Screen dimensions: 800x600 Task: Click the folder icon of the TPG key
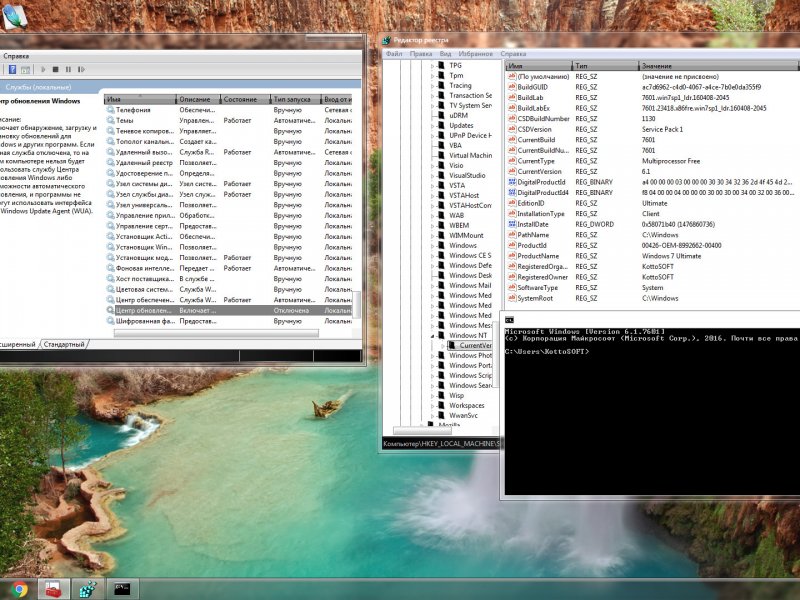point(442,65)
